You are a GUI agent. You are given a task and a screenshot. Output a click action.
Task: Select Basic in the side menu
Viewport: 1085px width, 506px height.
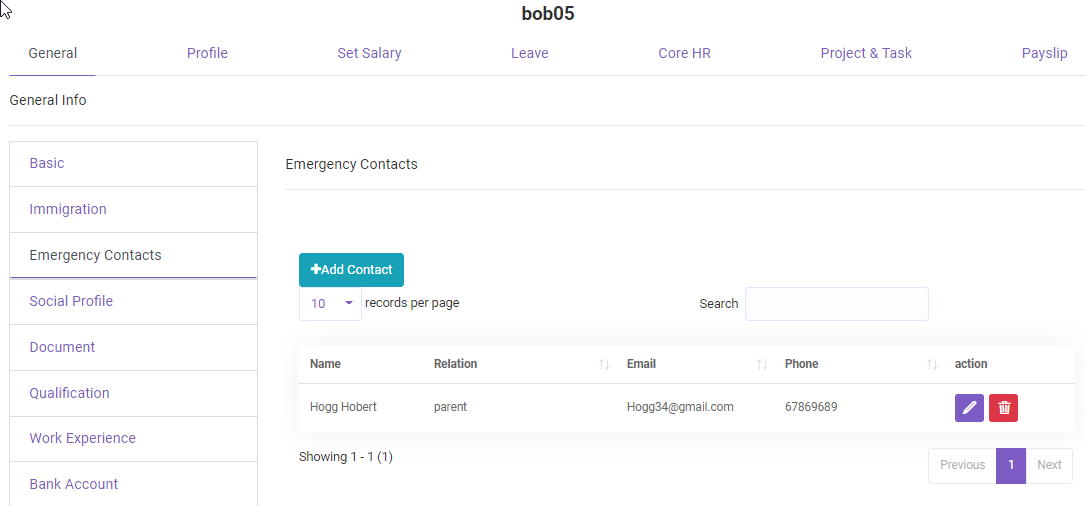[47, 163]
